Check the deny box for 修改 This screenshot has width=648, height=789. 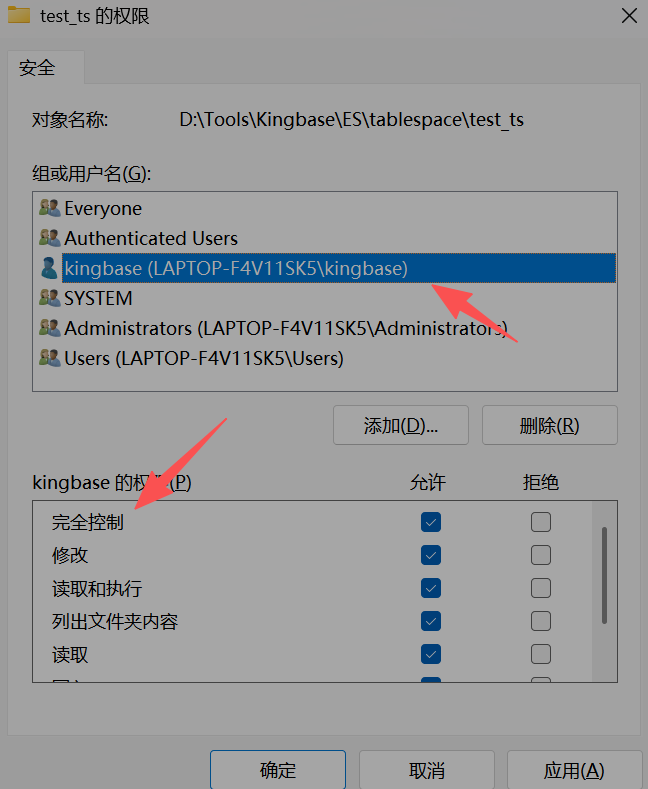pyautogui.click(x=541, y=555)
